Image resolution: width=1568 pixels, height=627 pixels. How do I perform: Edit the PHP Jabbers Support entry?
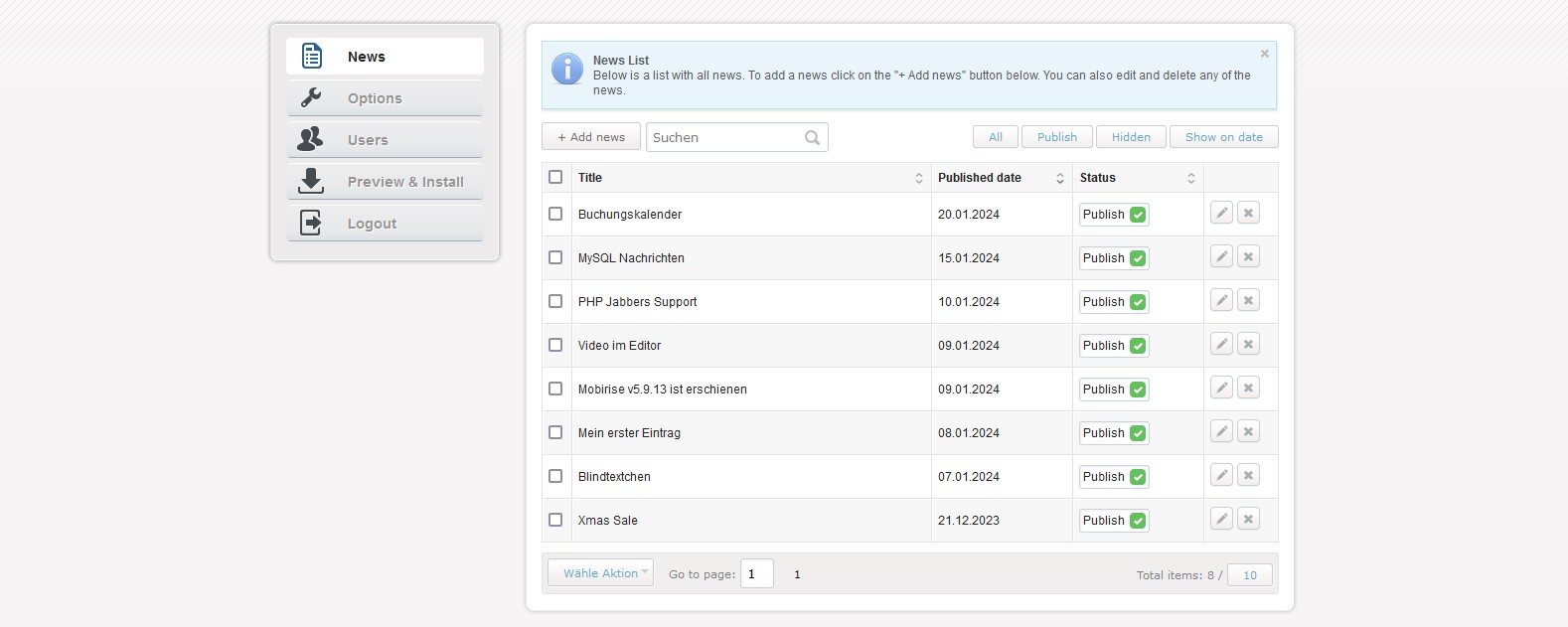1221,300
